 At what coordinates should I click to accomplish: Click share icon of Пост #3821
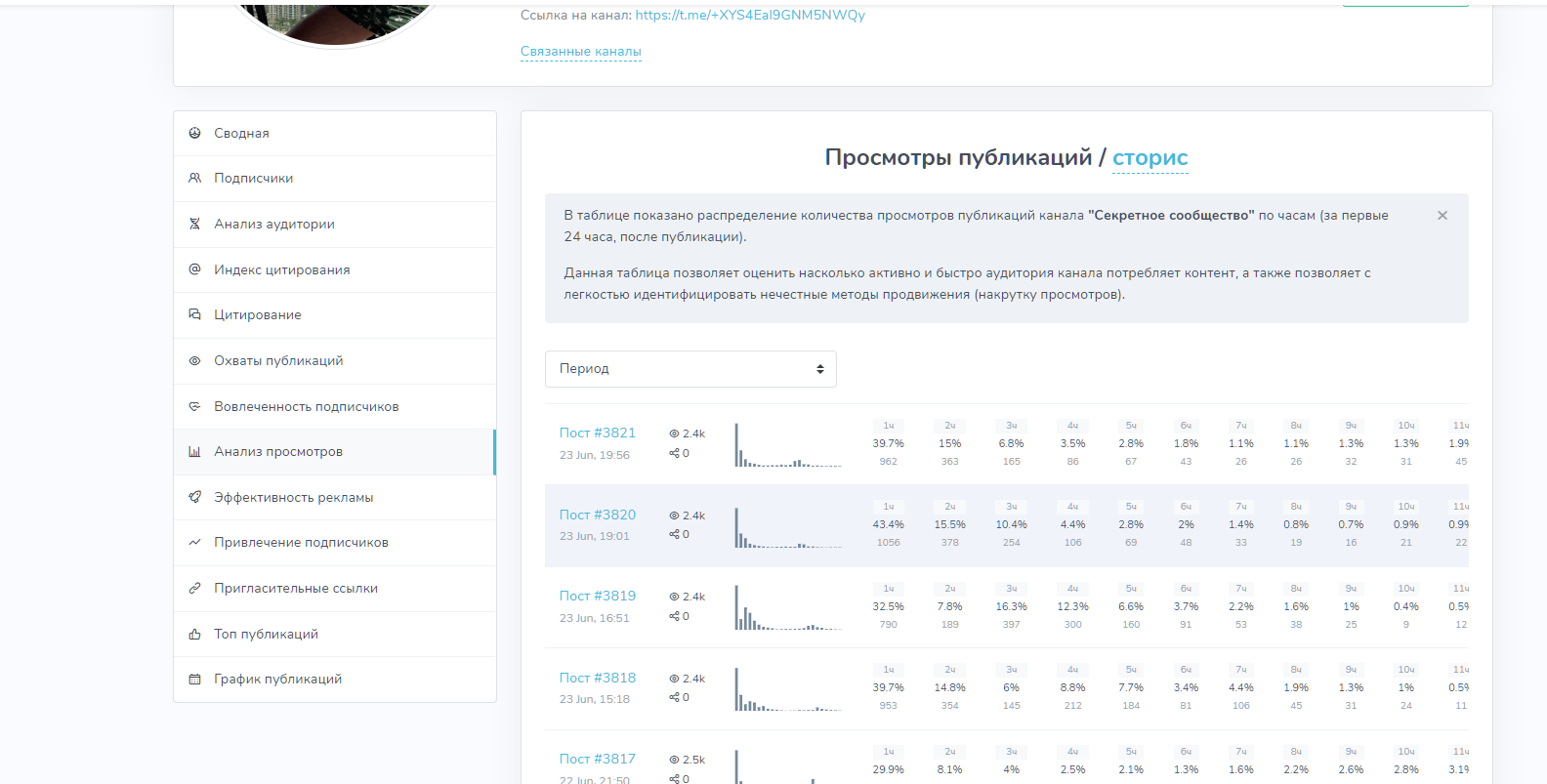pyautogui.click(x=674, y=453)
